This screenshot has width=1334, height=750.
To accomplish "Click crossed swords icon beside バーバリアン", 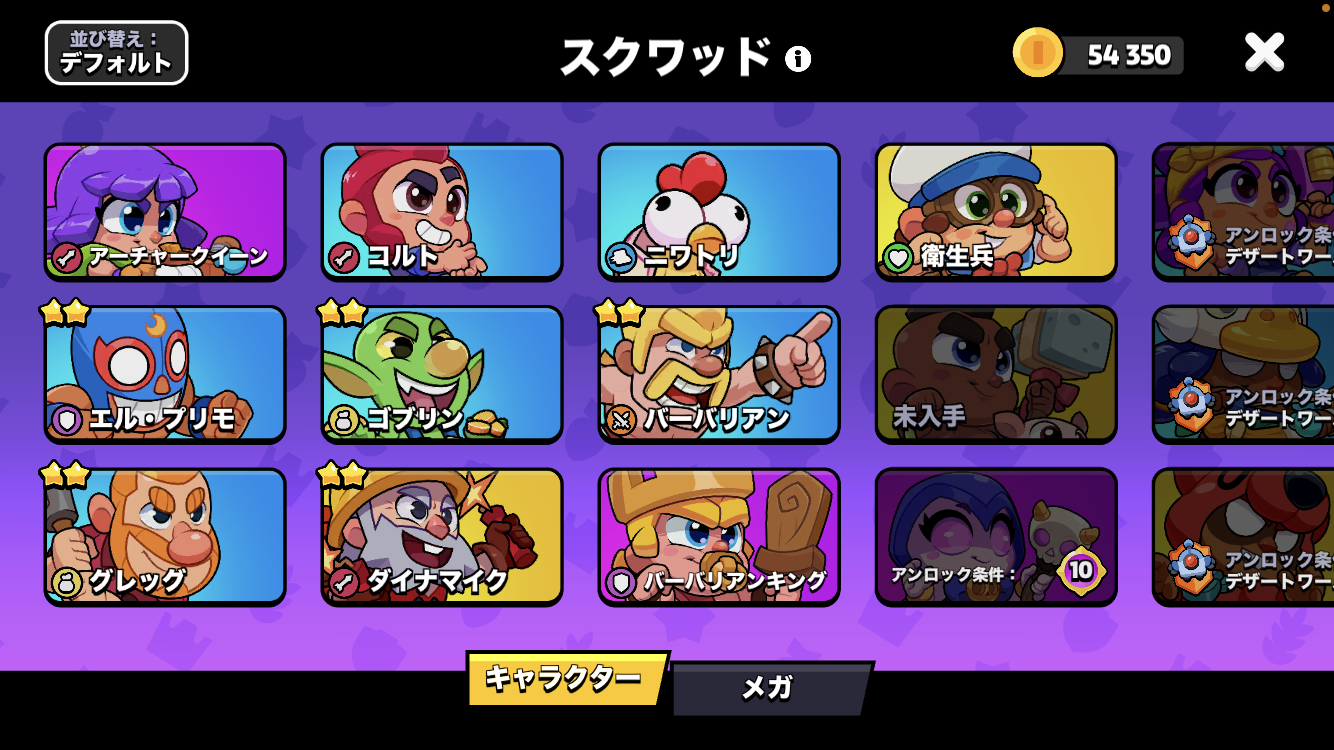I will click(x=621, y=419).
